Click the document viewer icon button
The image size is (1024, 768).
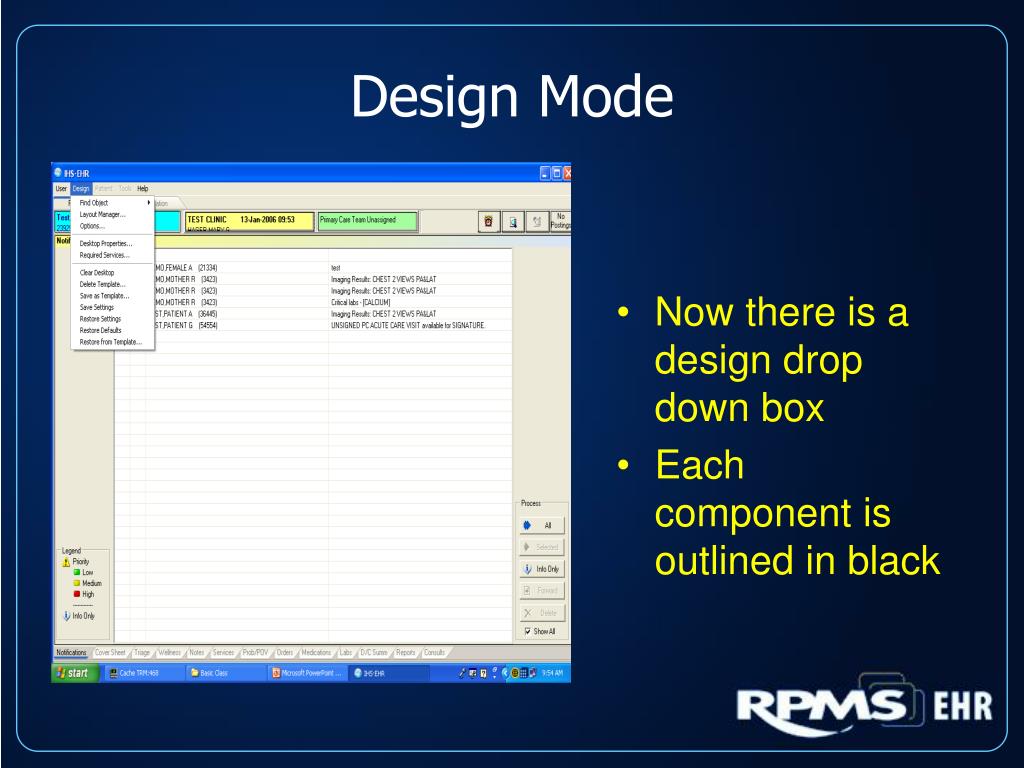pos(513,221)
